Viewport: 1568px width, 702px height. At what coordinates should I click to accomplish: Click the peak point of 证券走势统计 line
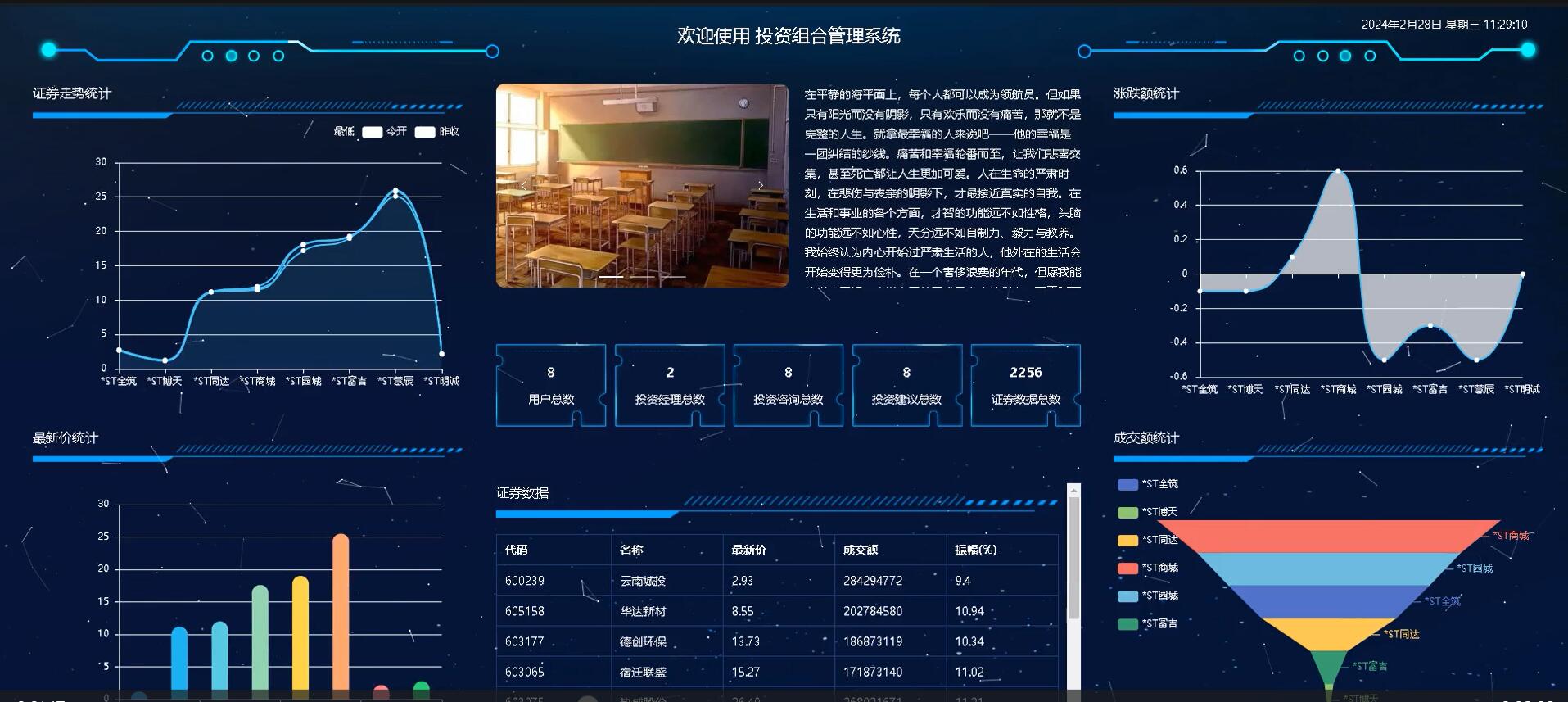[395, 191]
